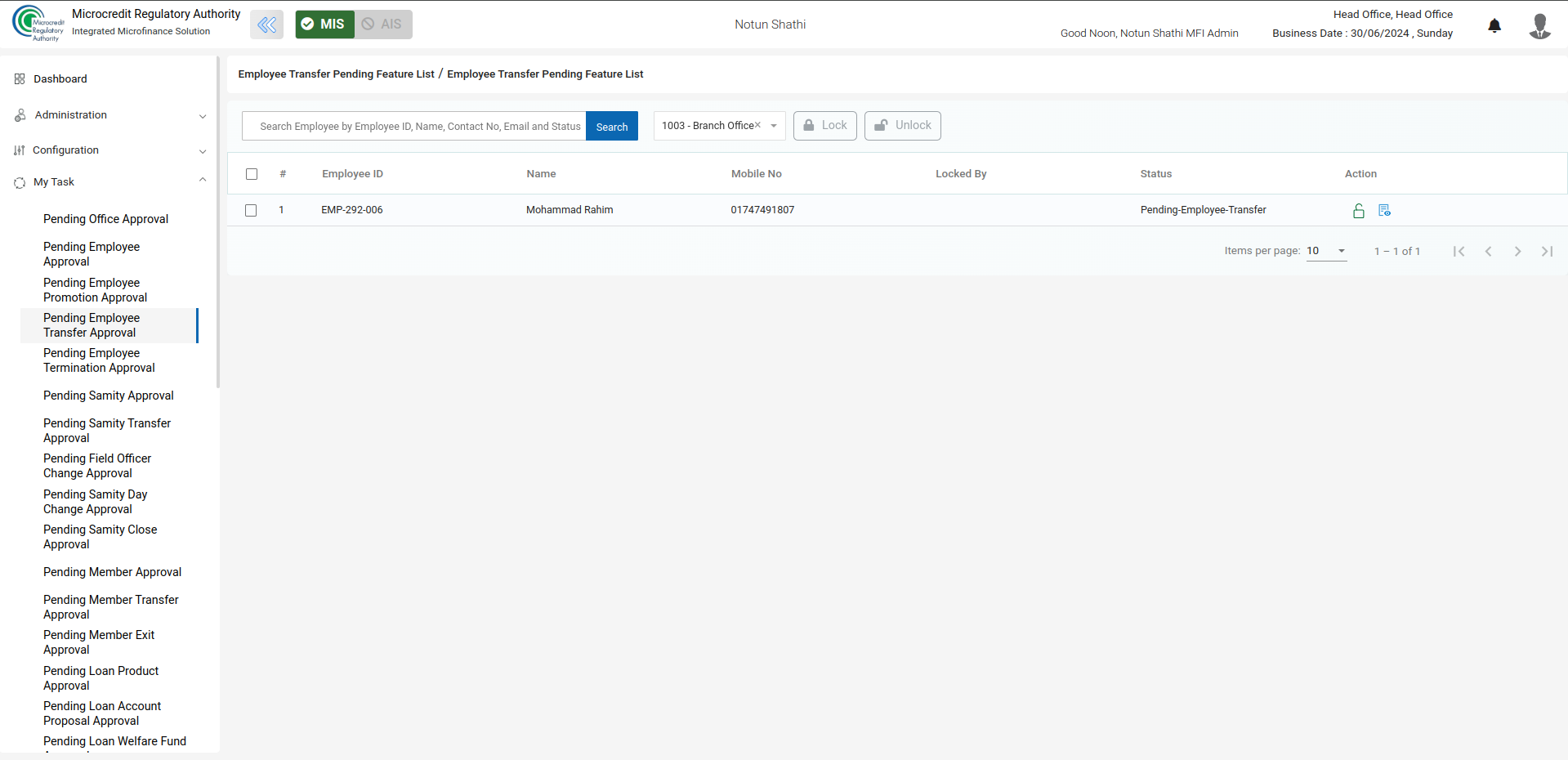Open Pending Employee Termination Approval

[x=99, y=360]
